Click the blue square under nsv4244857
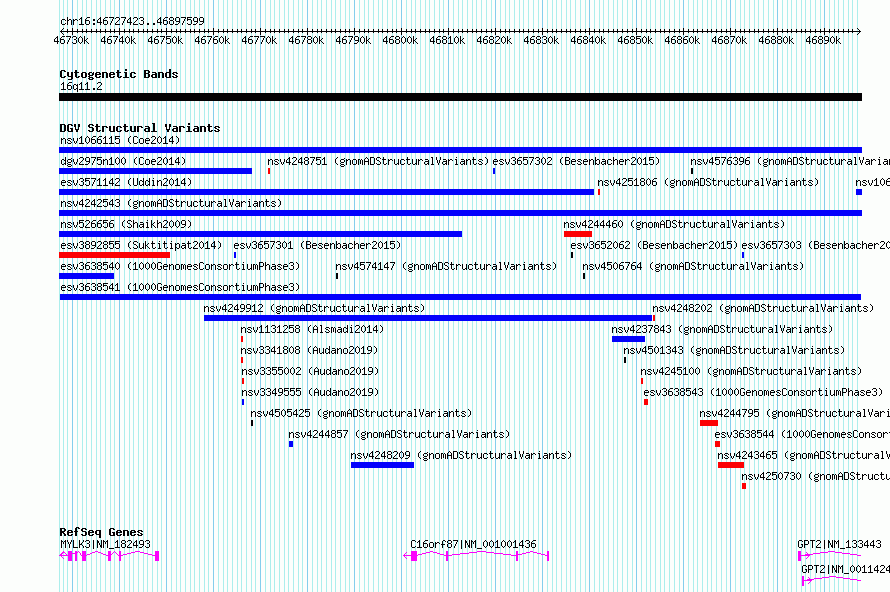890x592 pixels. click(x=291, y=444)
